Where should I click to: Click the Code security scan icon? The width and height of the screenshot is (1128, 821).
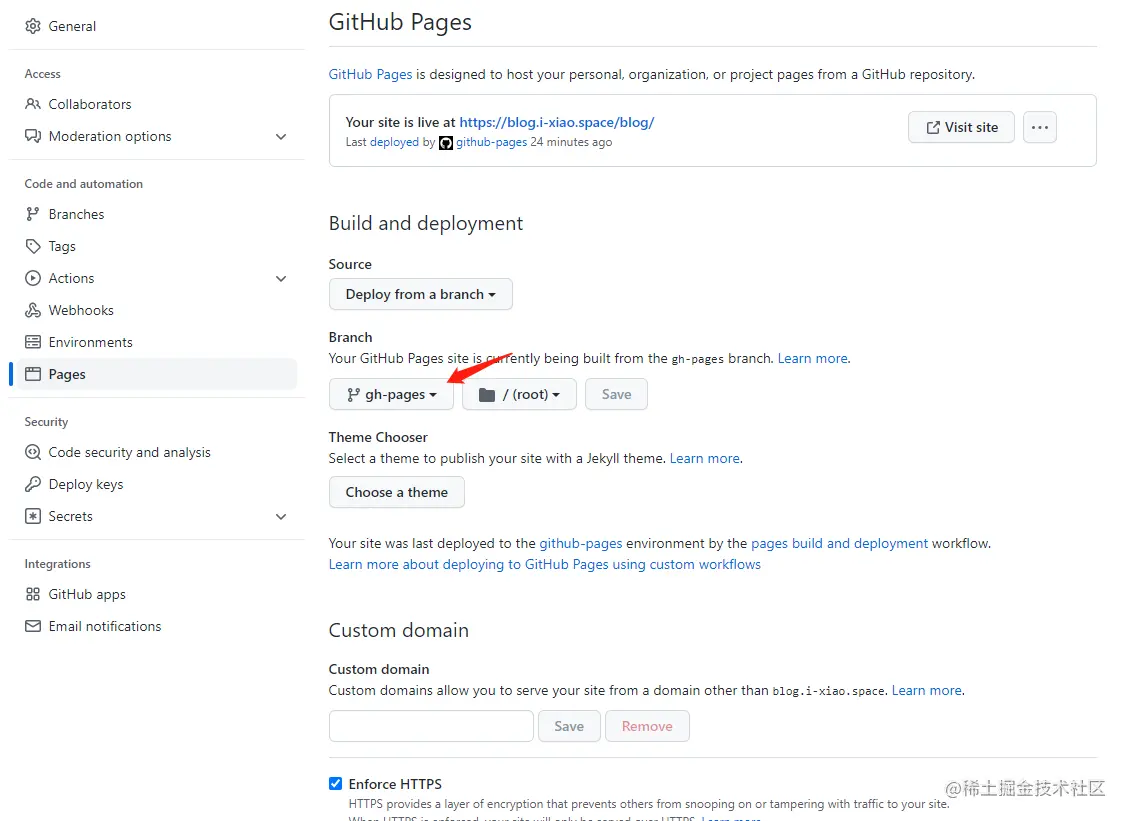tap(32, 452)
